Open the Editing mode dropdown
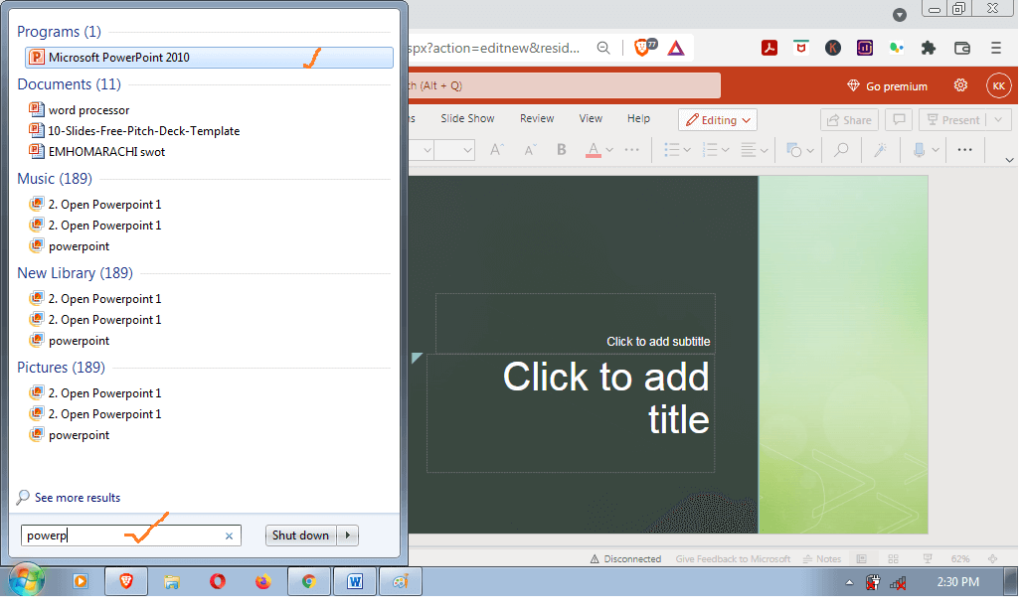This screenshot has width=1024, height=612. tap(718, 120)
